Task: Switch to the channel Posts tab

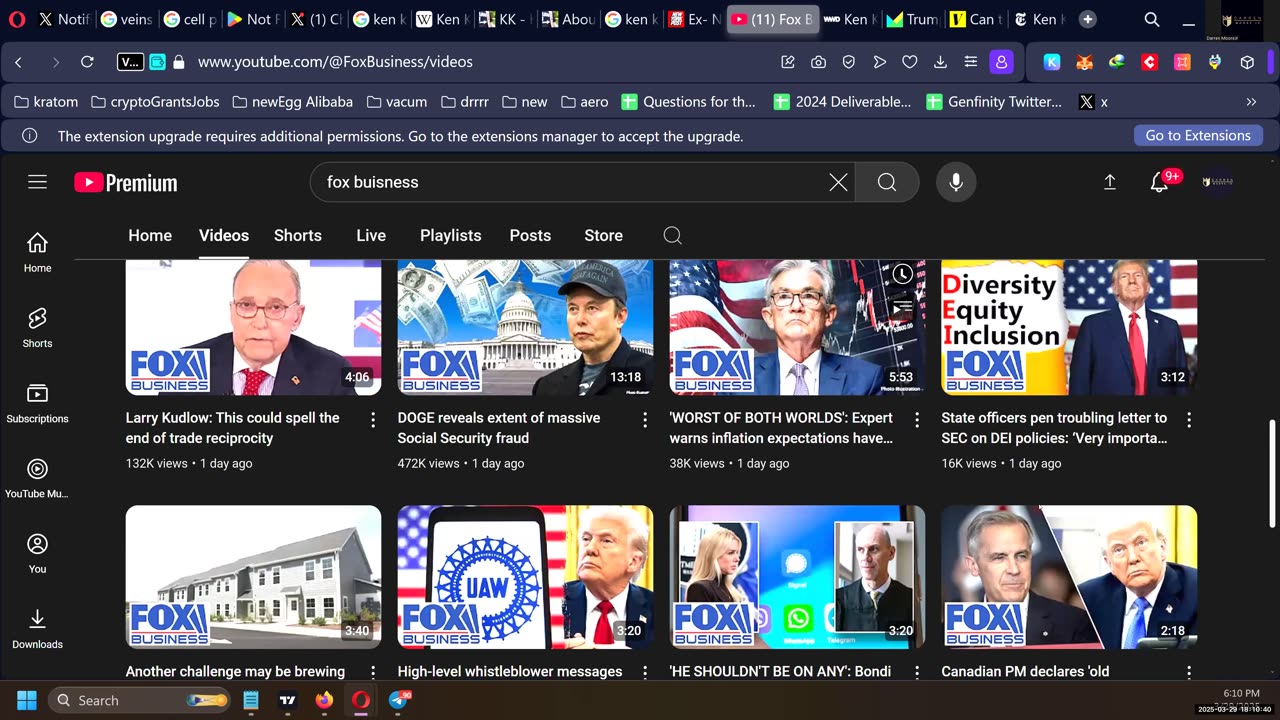Action: (x=530, y=235)
